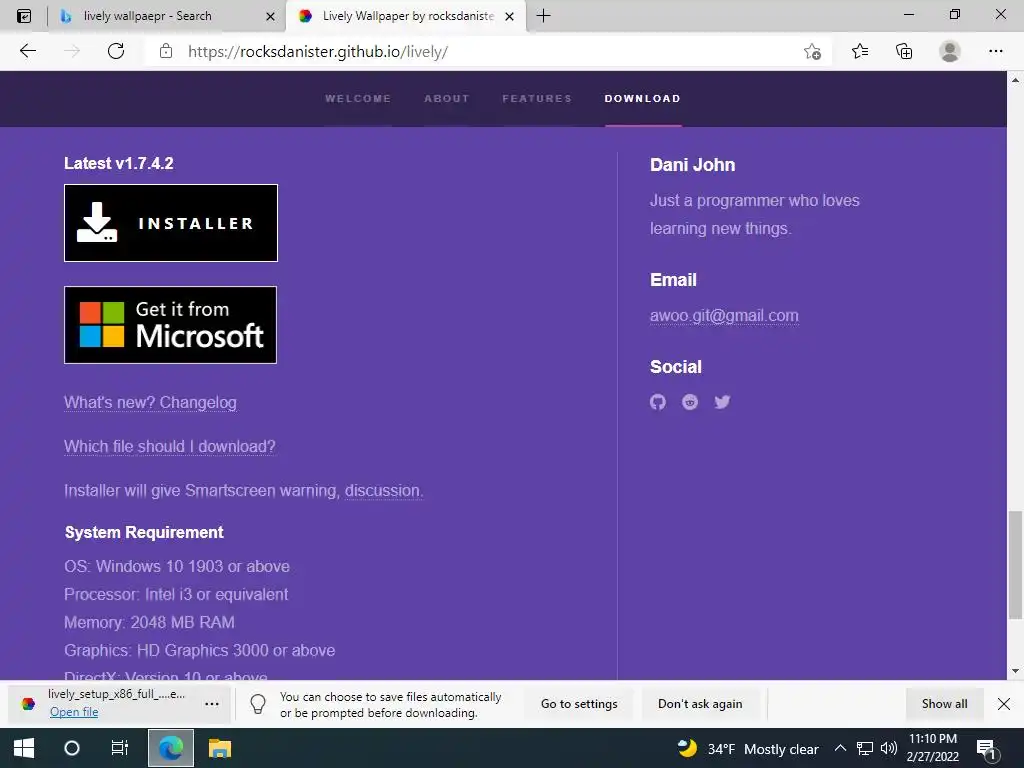Go to the WELCOME section
1024x768 pixels.
click(x=358, y=99)
